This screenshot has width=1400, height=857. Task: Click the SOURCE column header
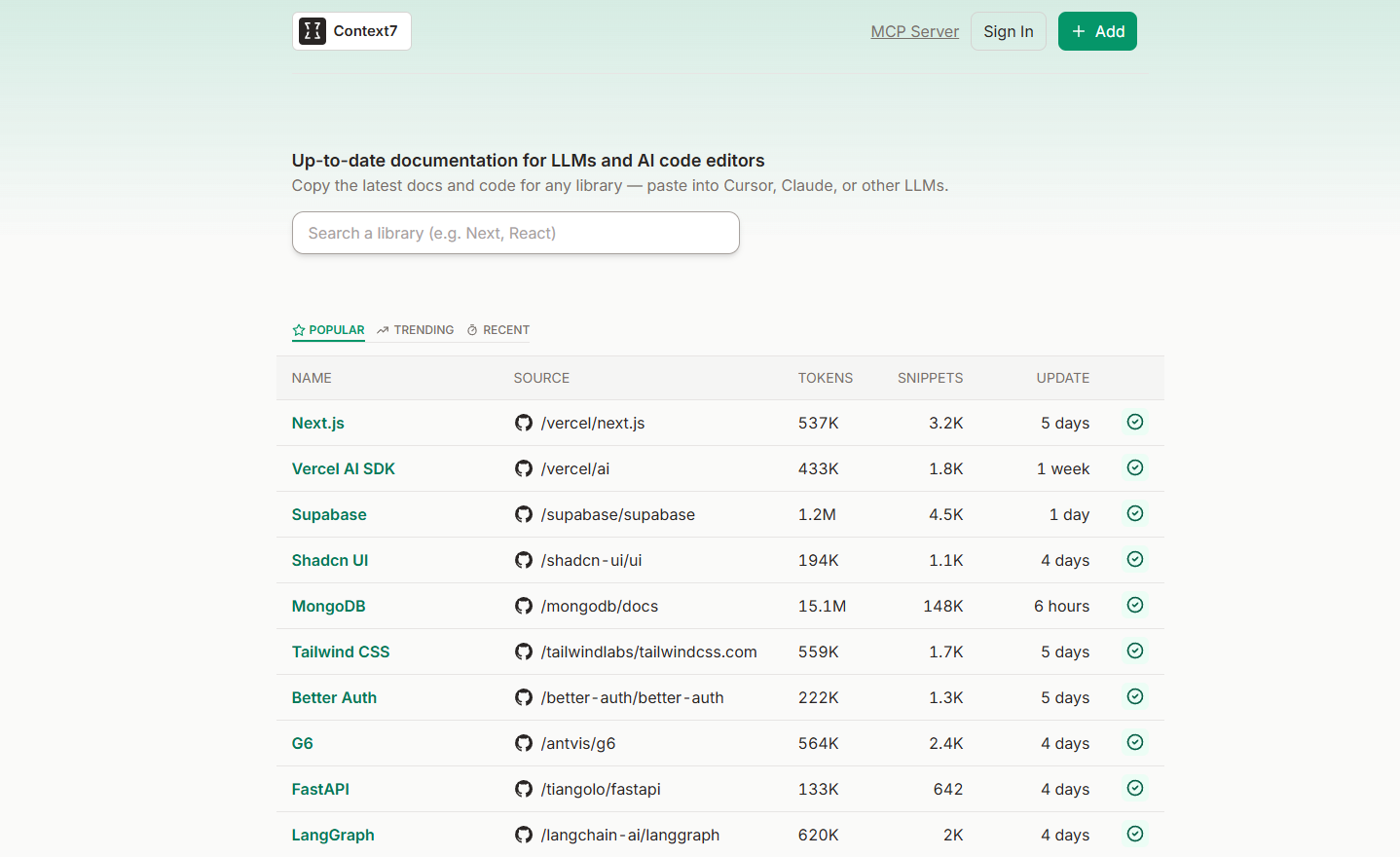pyautogui.click(x=541, y=378)
